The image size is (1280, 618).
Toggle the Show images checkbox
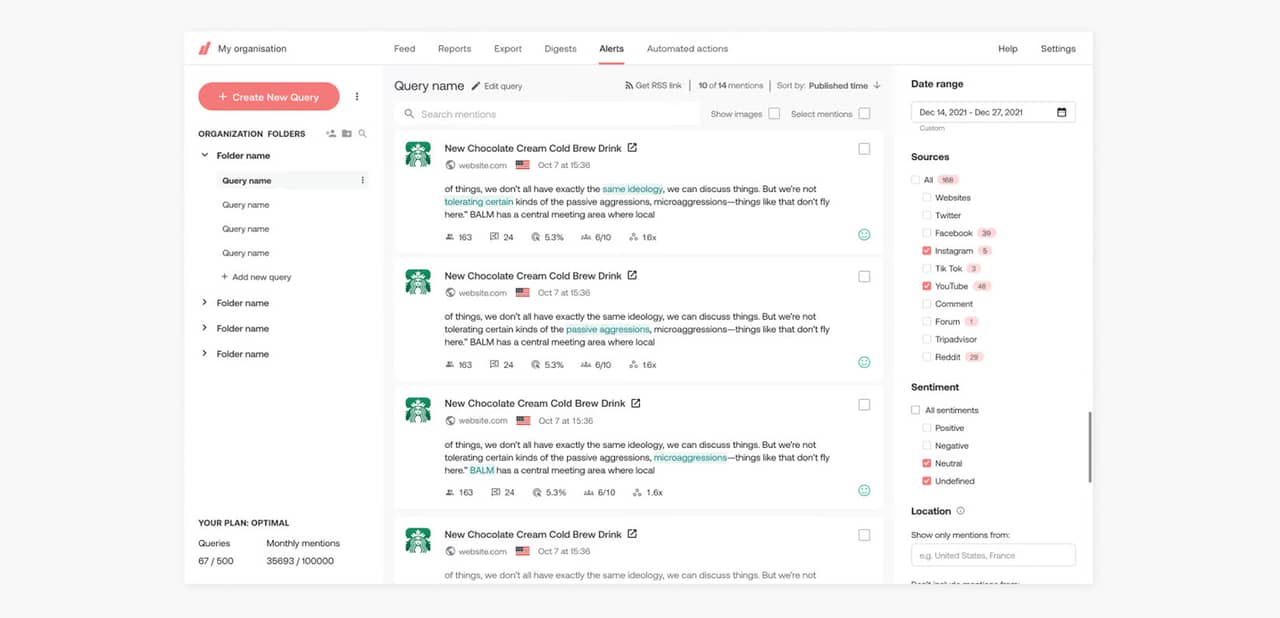(774, 114)
